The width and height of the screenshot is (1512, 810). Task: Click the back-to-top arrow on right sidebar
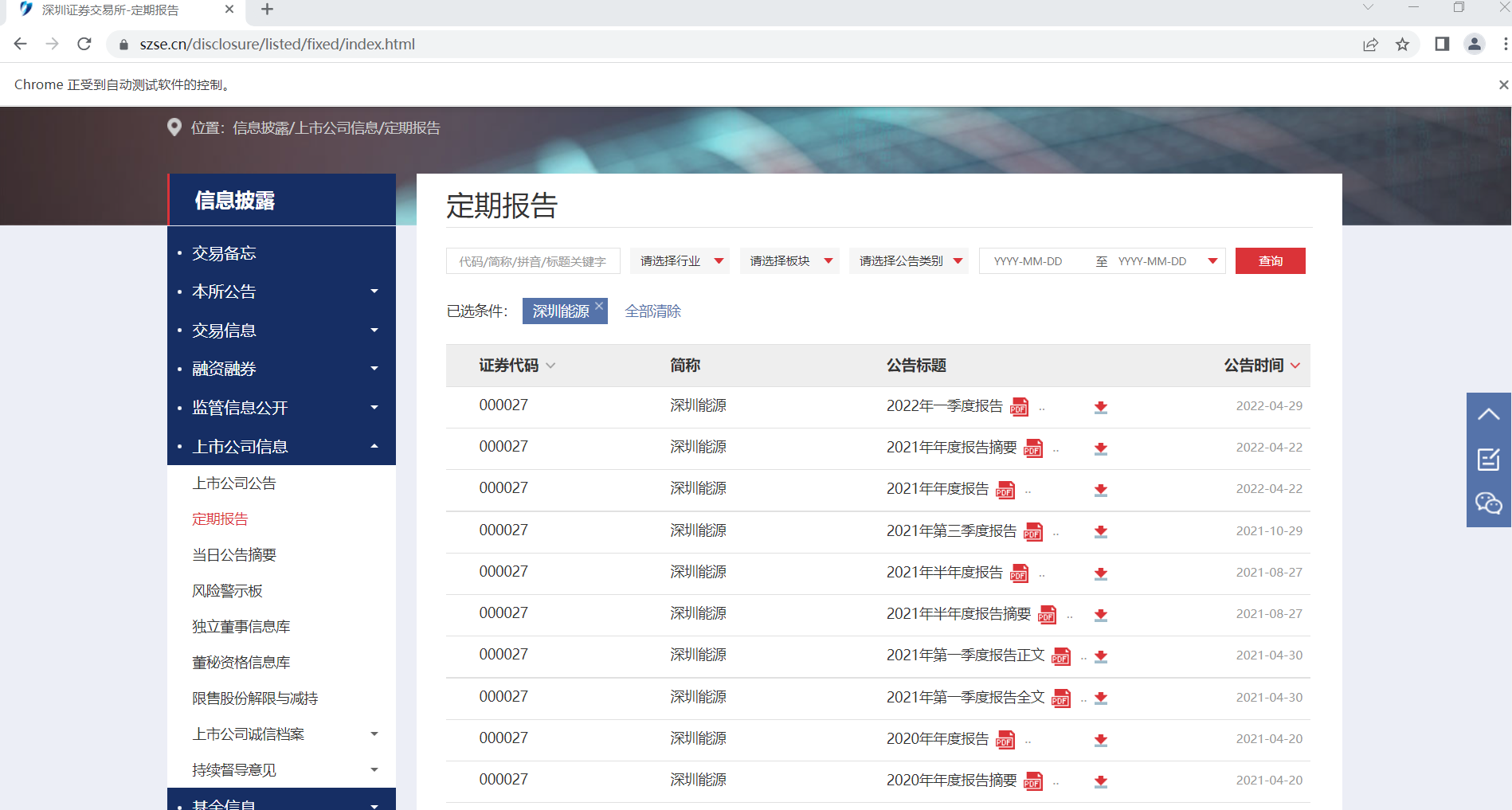[1488, 415]
